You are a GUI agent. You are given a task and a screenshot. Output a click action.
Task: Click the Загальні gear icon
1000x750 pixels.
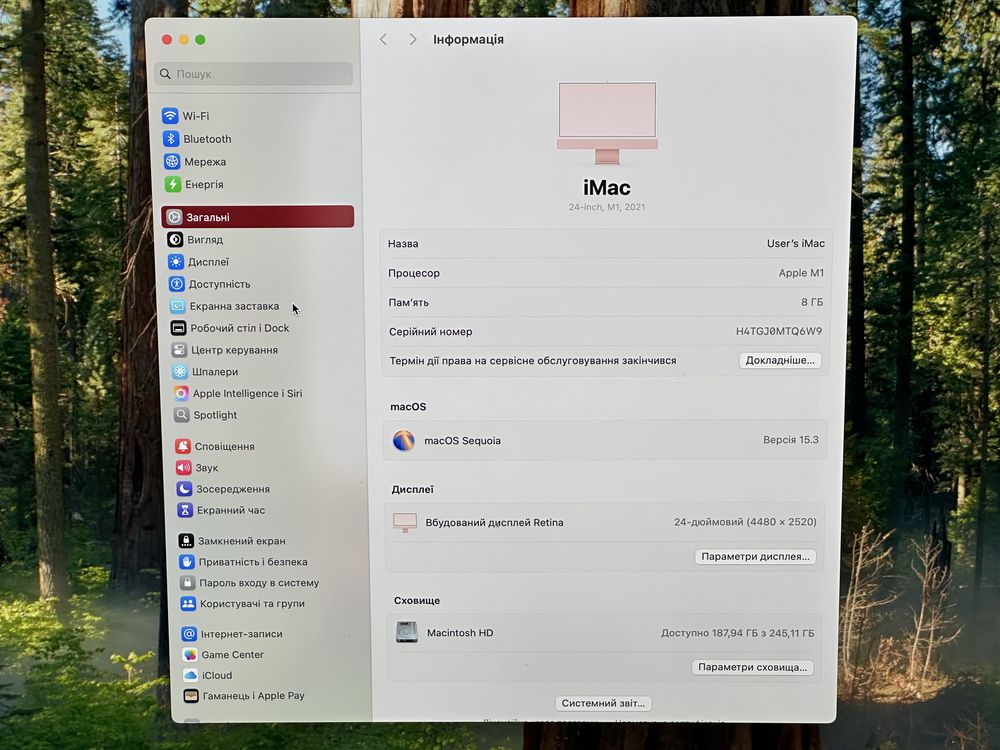click(174, 217)
